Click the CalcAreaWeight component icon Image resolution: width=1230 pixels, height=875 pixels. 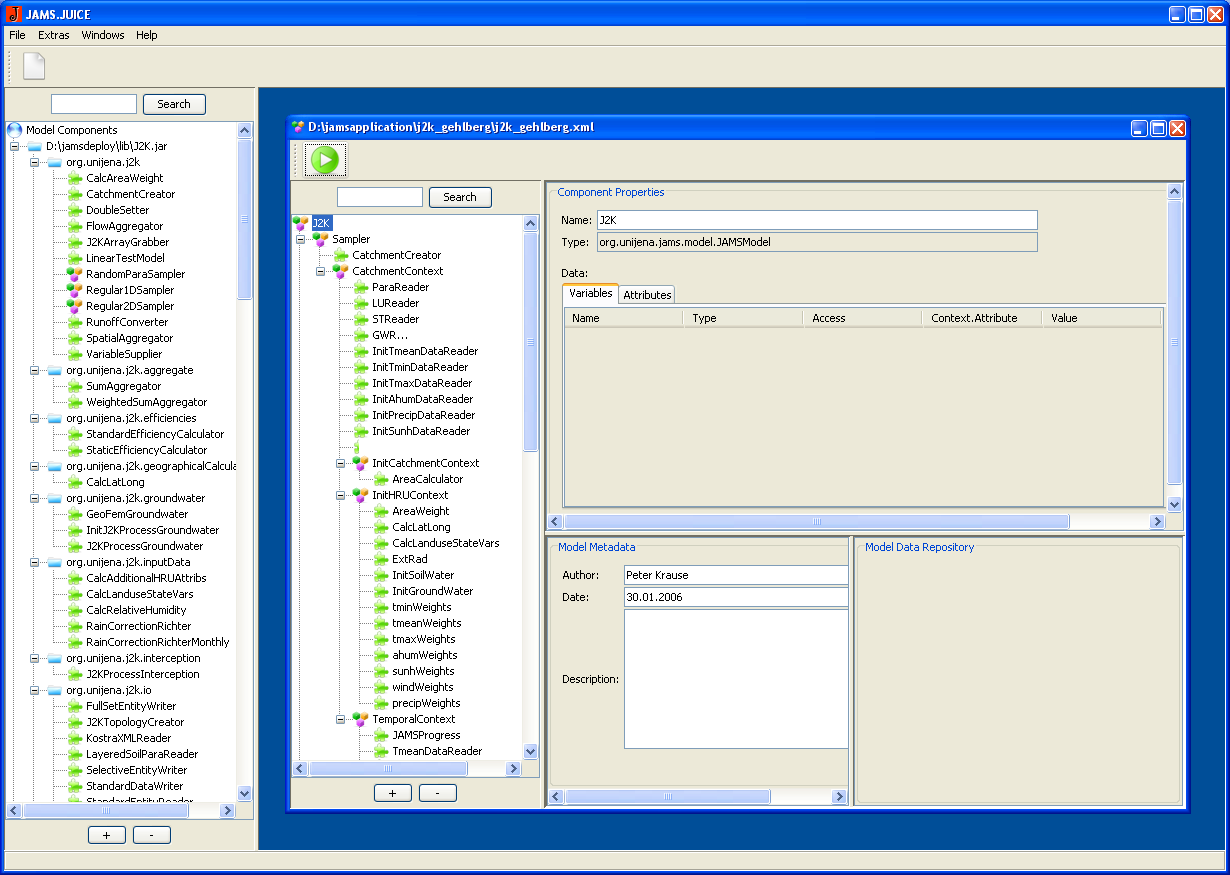[74, 178]
